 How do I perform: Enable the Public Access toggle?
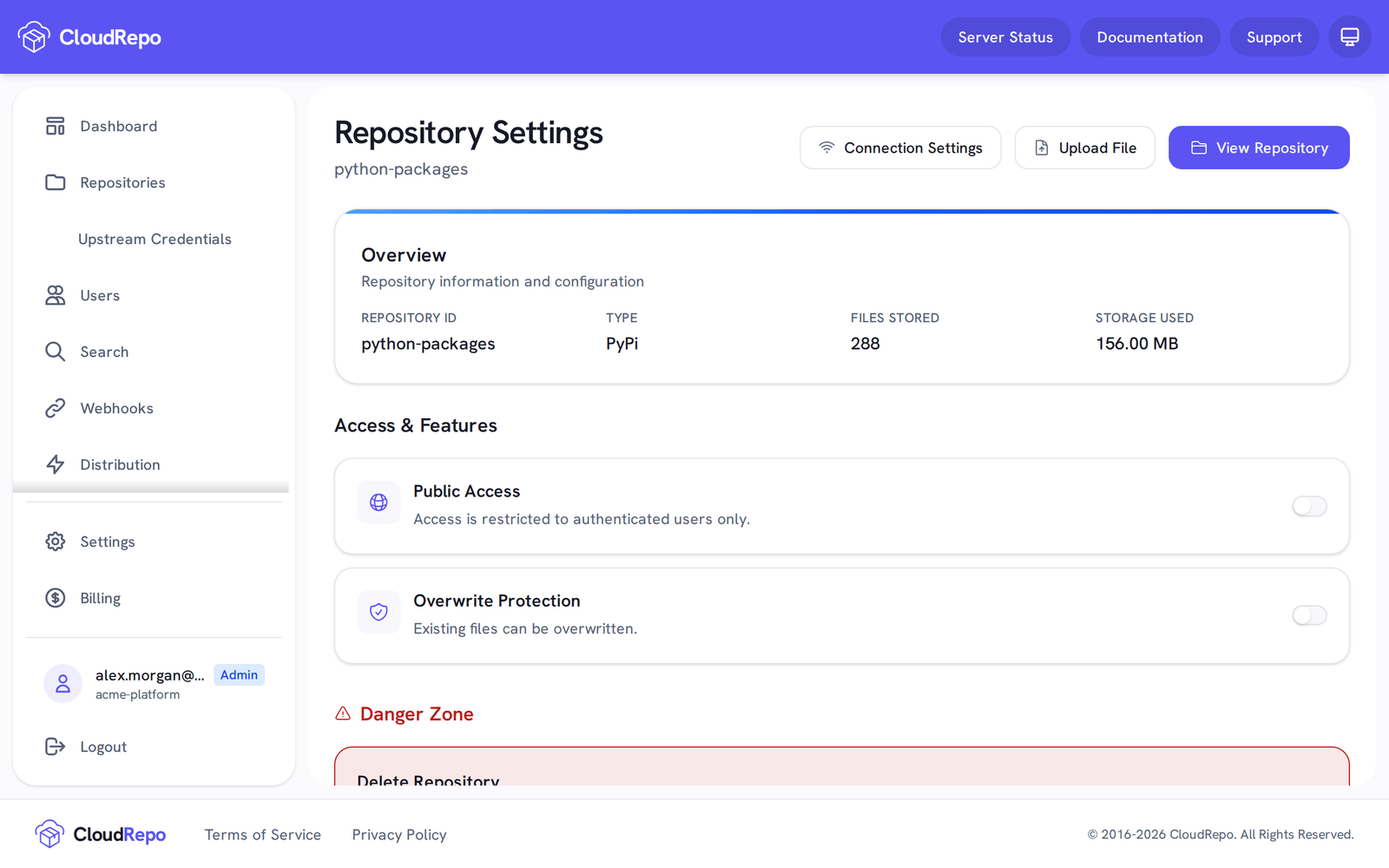tap(1309, 506)
